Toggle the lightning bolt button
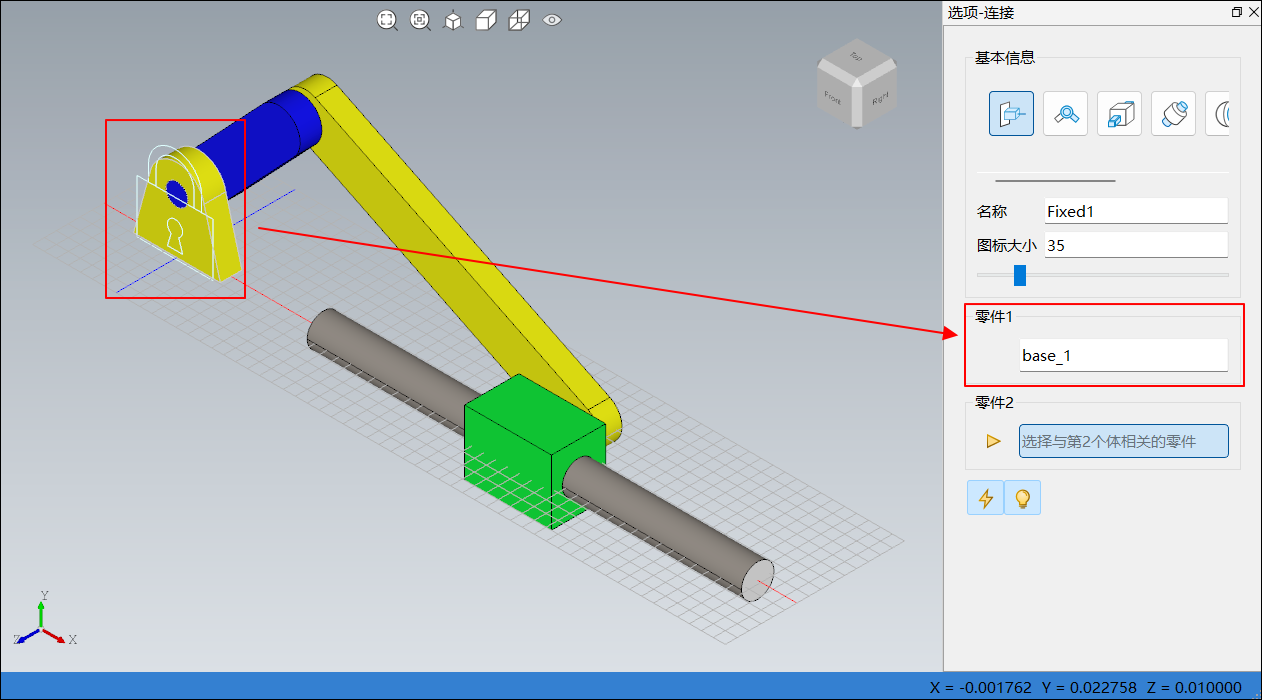This screenshot has height=700, width=1262. coord(986,498)
